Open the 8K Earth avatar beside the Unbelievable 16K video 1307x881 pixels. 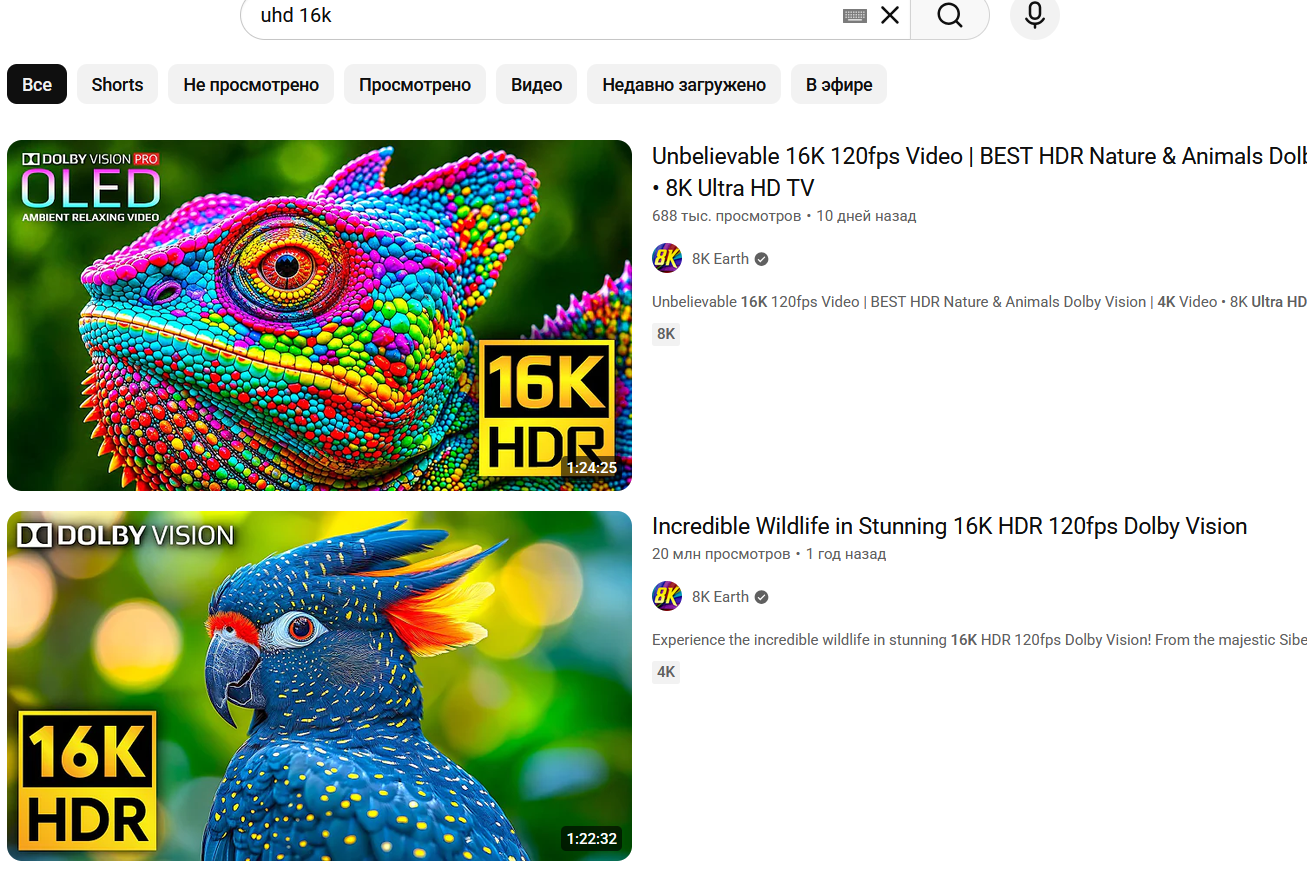pyautogui.click(x=667, y=258)
